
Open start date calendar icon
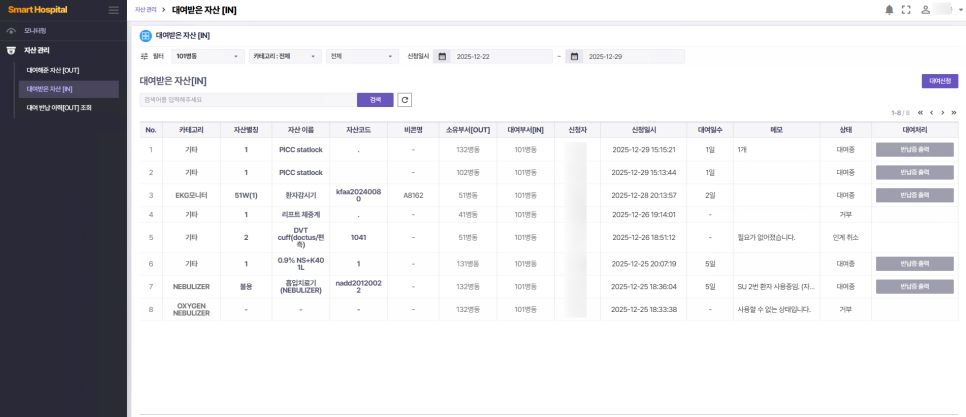pos(442,57)
